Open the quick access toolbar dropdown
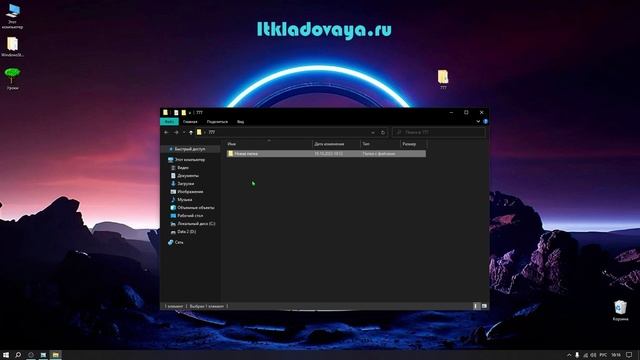The image size is (640, 360). (x=190, y=113)
